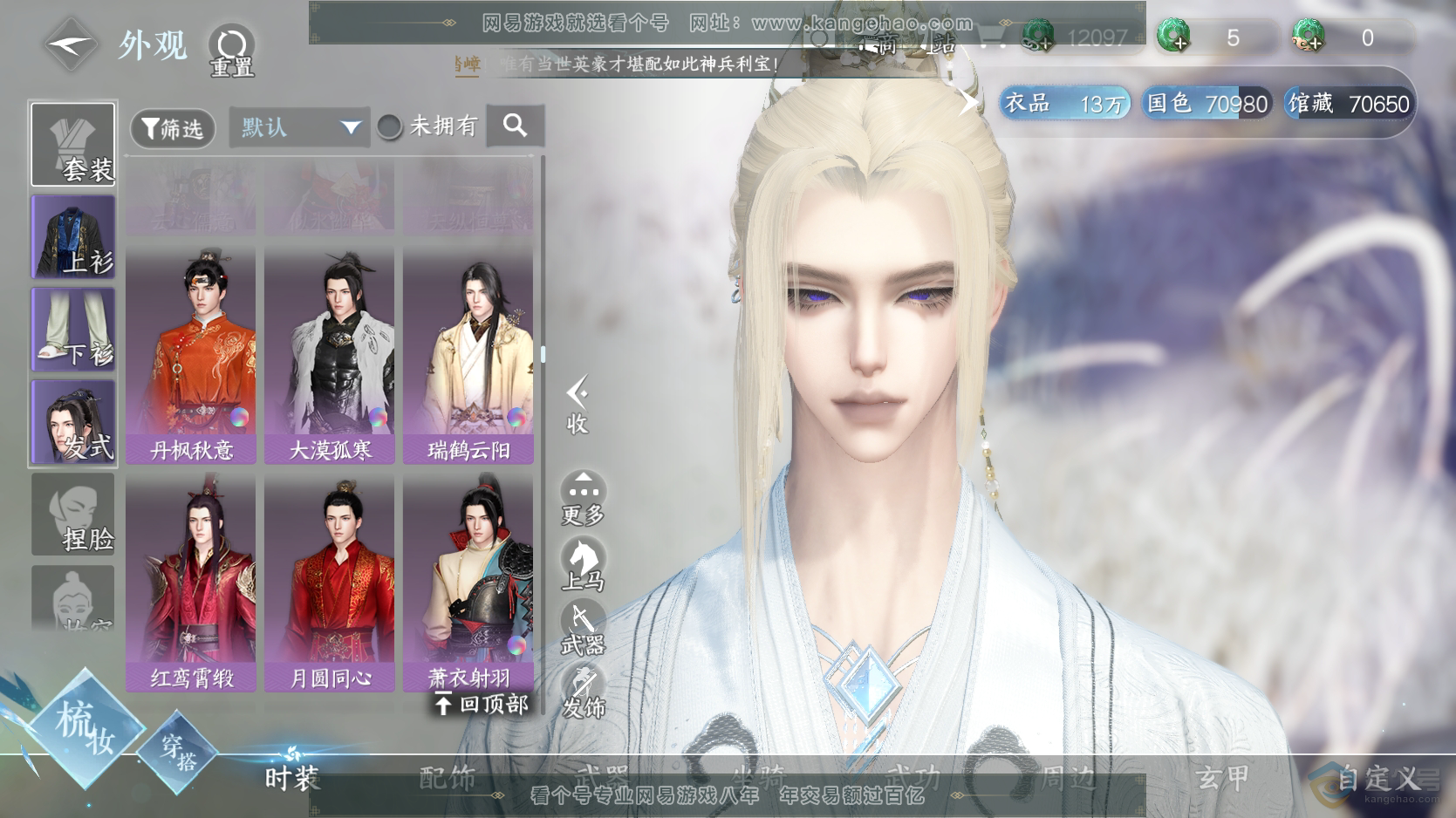Open the partly hidden category below 捏脸
This screenshot has height=818, width=1456.
[x=73, y=597]
